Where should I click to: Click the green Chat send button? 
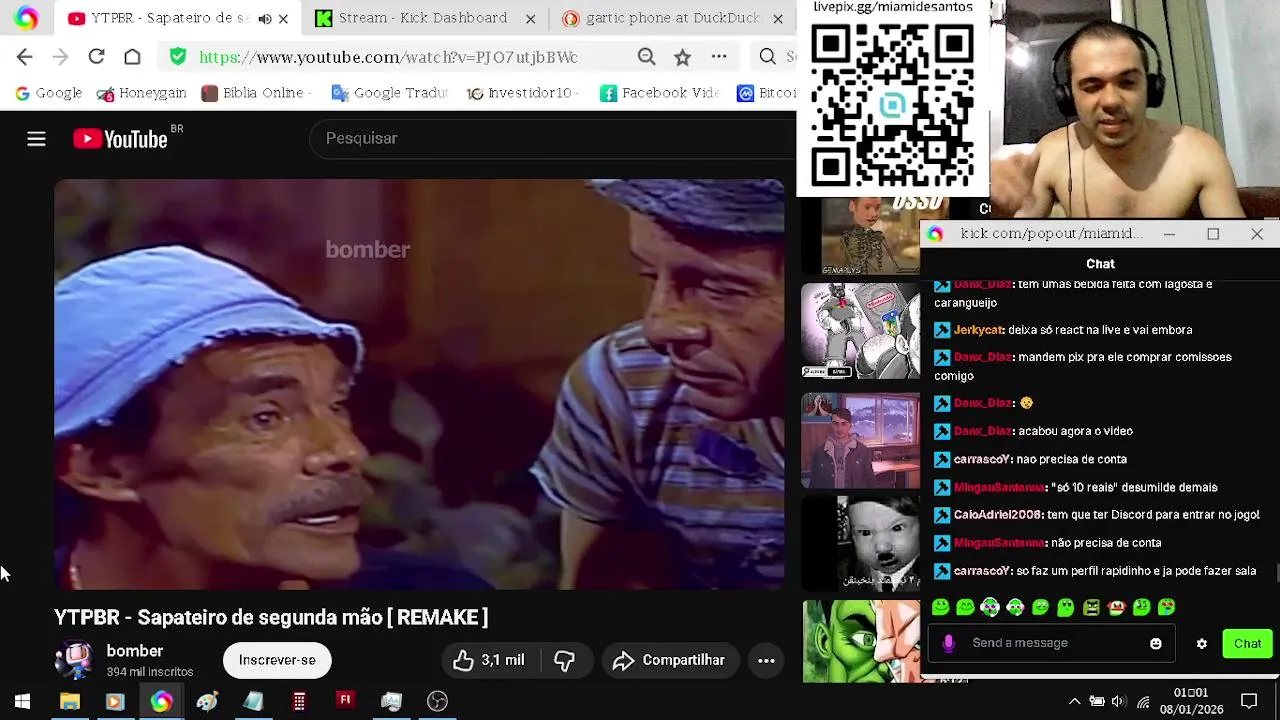(x=1247, y=643)
